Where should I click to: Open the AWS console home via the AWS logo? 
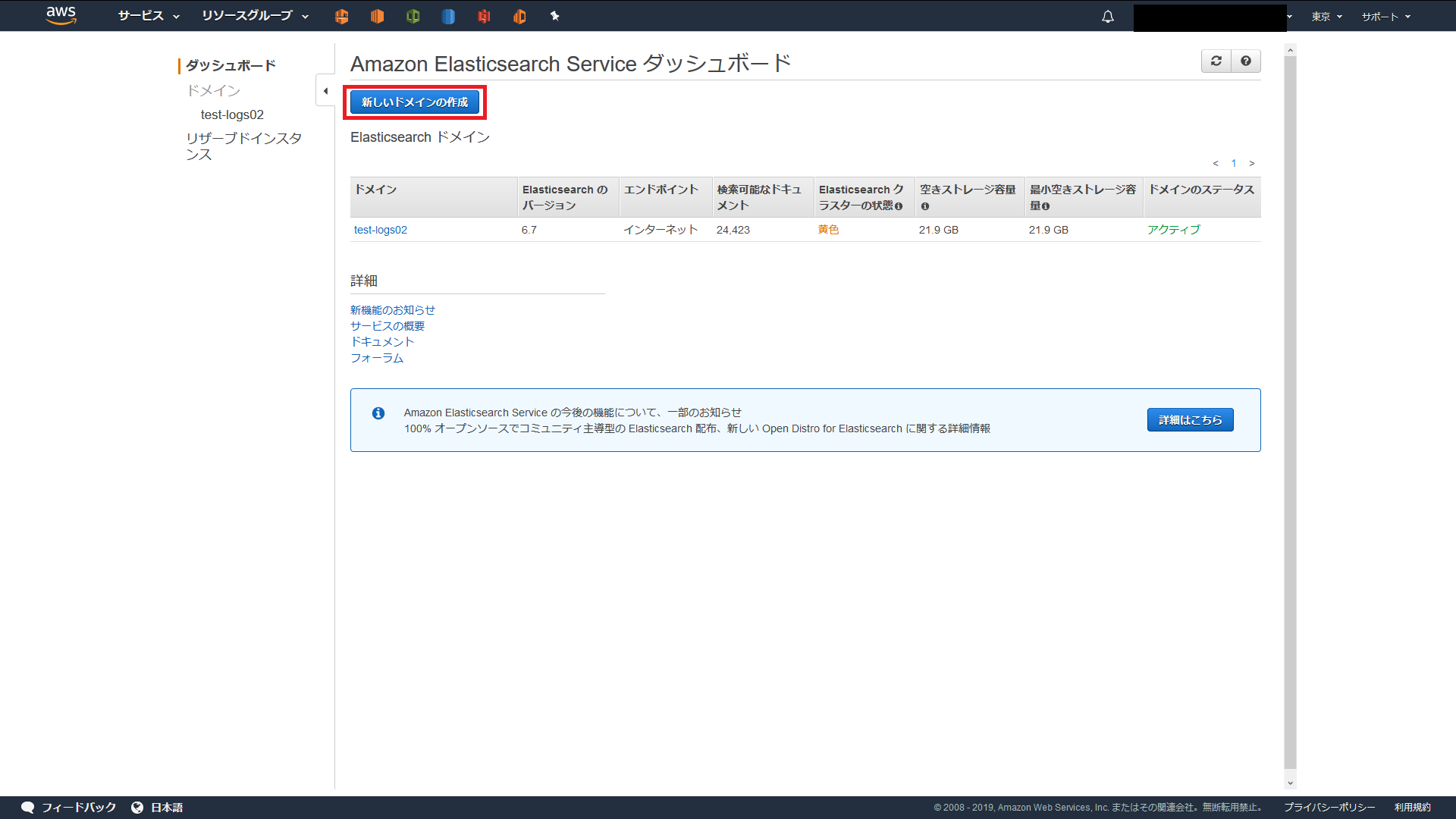coord(61,16)
